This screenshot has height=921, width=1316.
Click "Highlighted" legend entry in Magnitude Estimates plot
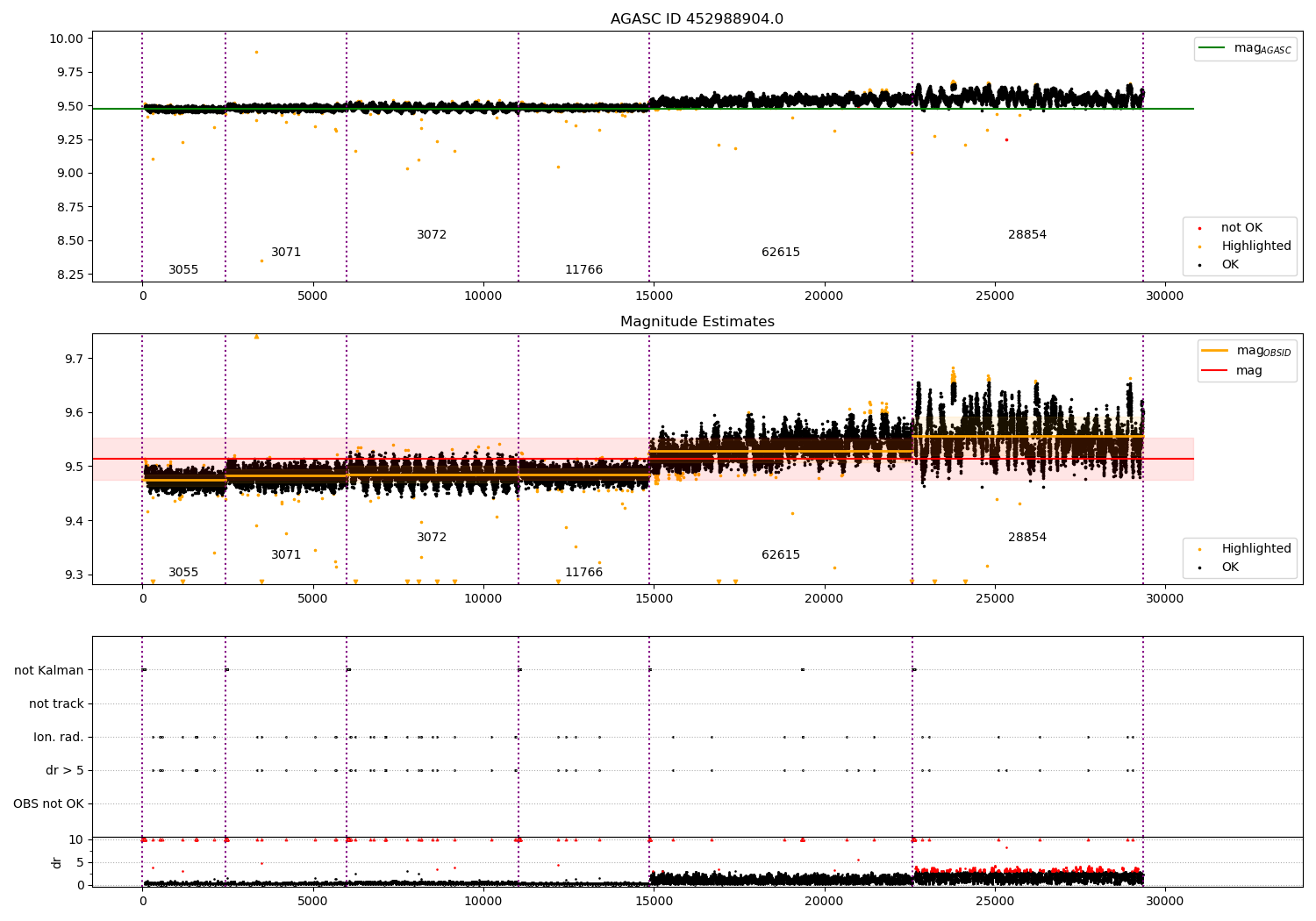(x=1256, y=549)
